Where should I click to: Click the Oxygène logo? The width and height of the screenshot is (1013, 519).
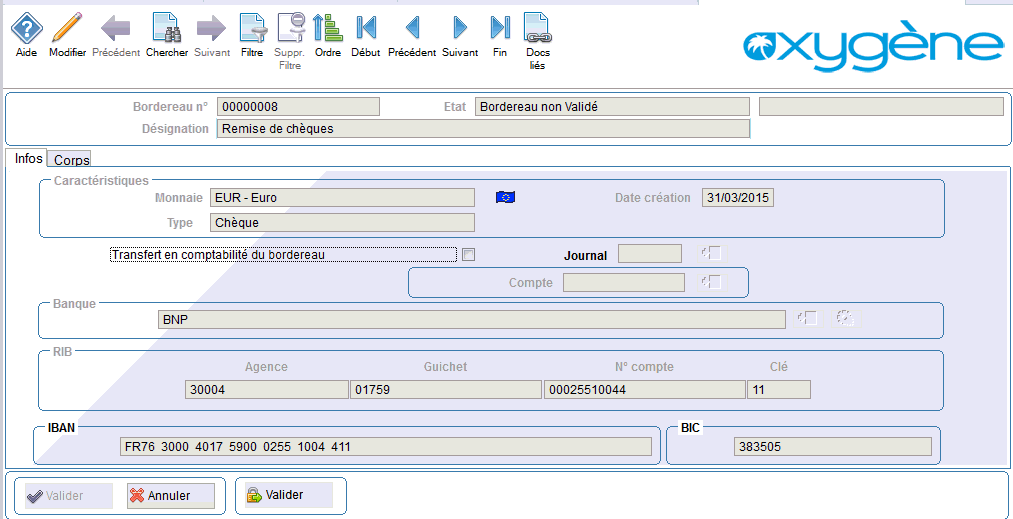point(873,48)
